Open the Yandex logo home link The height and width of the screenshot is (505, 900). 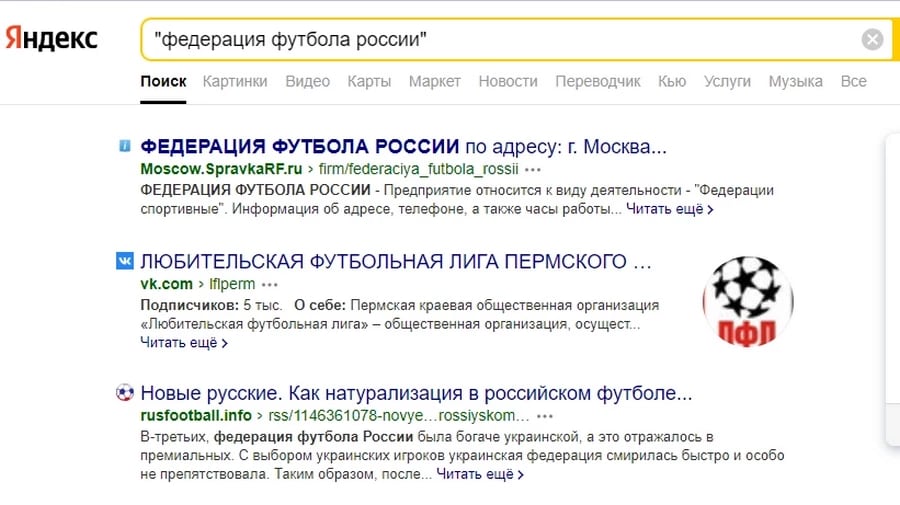point(51,38)
